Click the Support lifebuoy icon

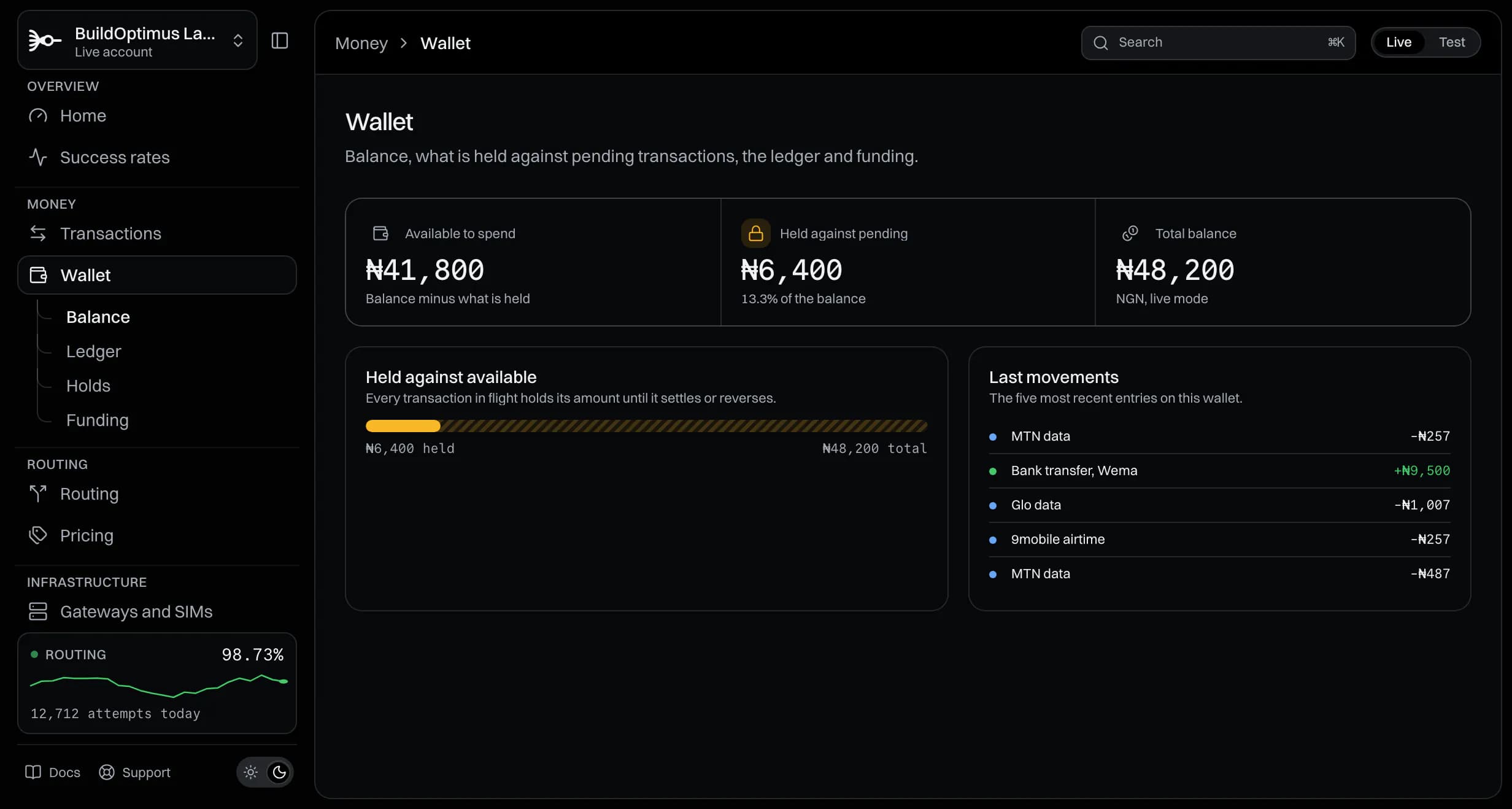(x=107, y=772)
